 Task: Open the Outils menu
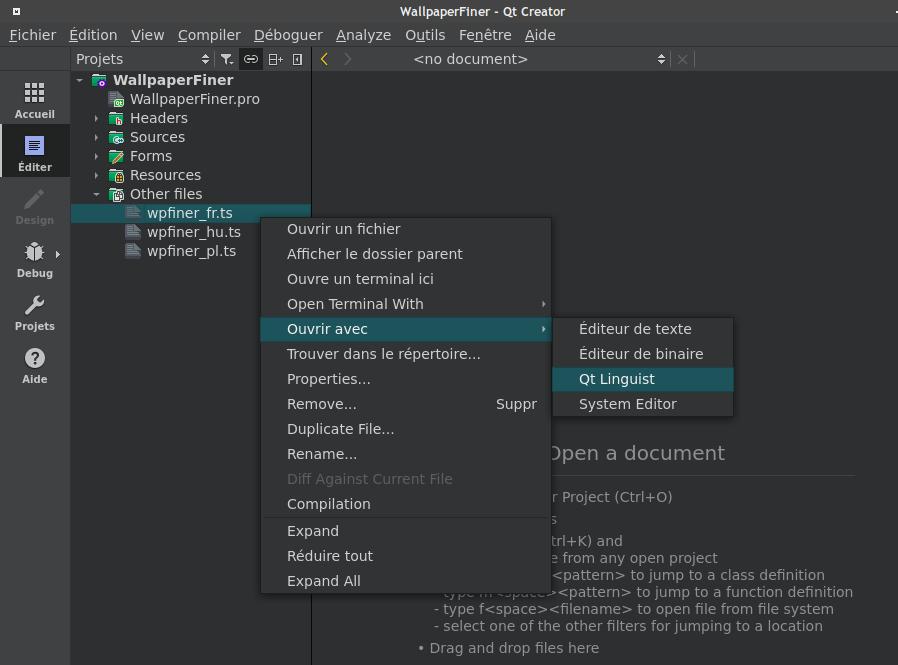click(x=425, y=35)
